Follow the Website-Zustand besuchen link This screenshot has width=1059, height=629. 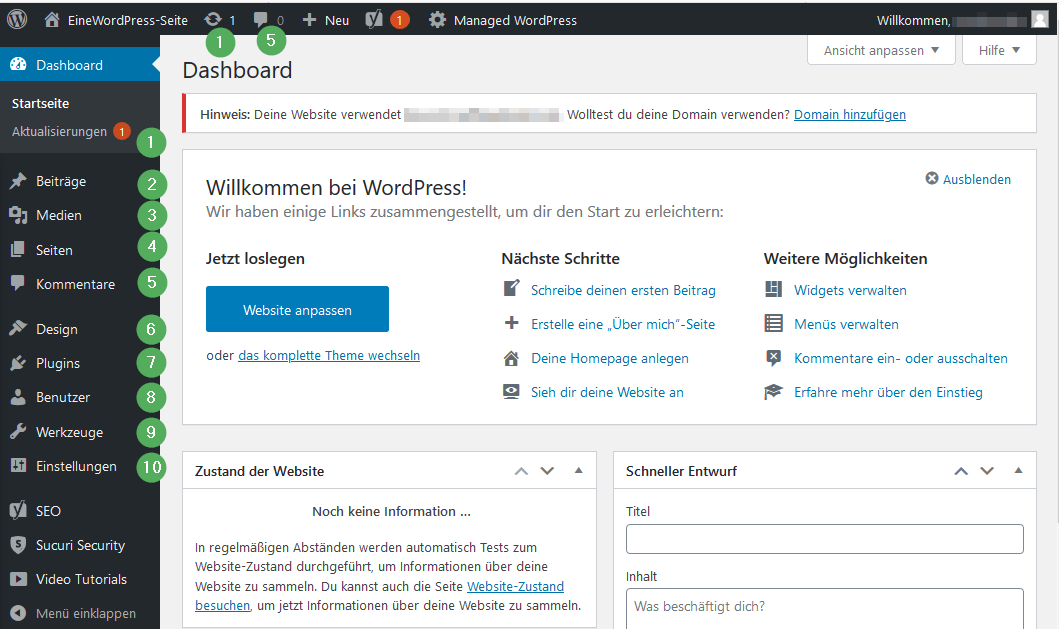515,586
